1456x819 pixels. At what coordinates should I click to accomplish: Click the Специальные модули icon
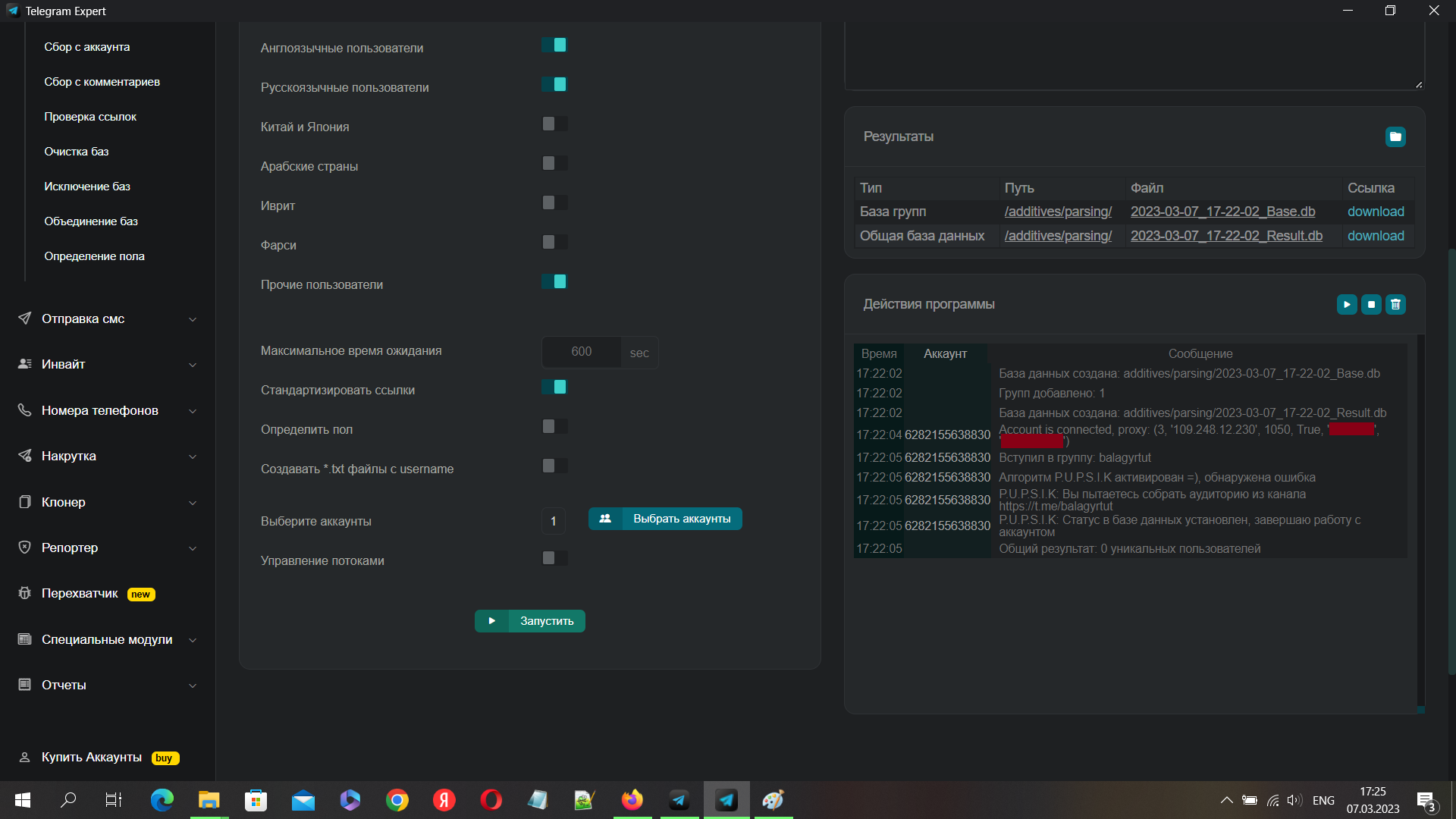coord(24,639)
